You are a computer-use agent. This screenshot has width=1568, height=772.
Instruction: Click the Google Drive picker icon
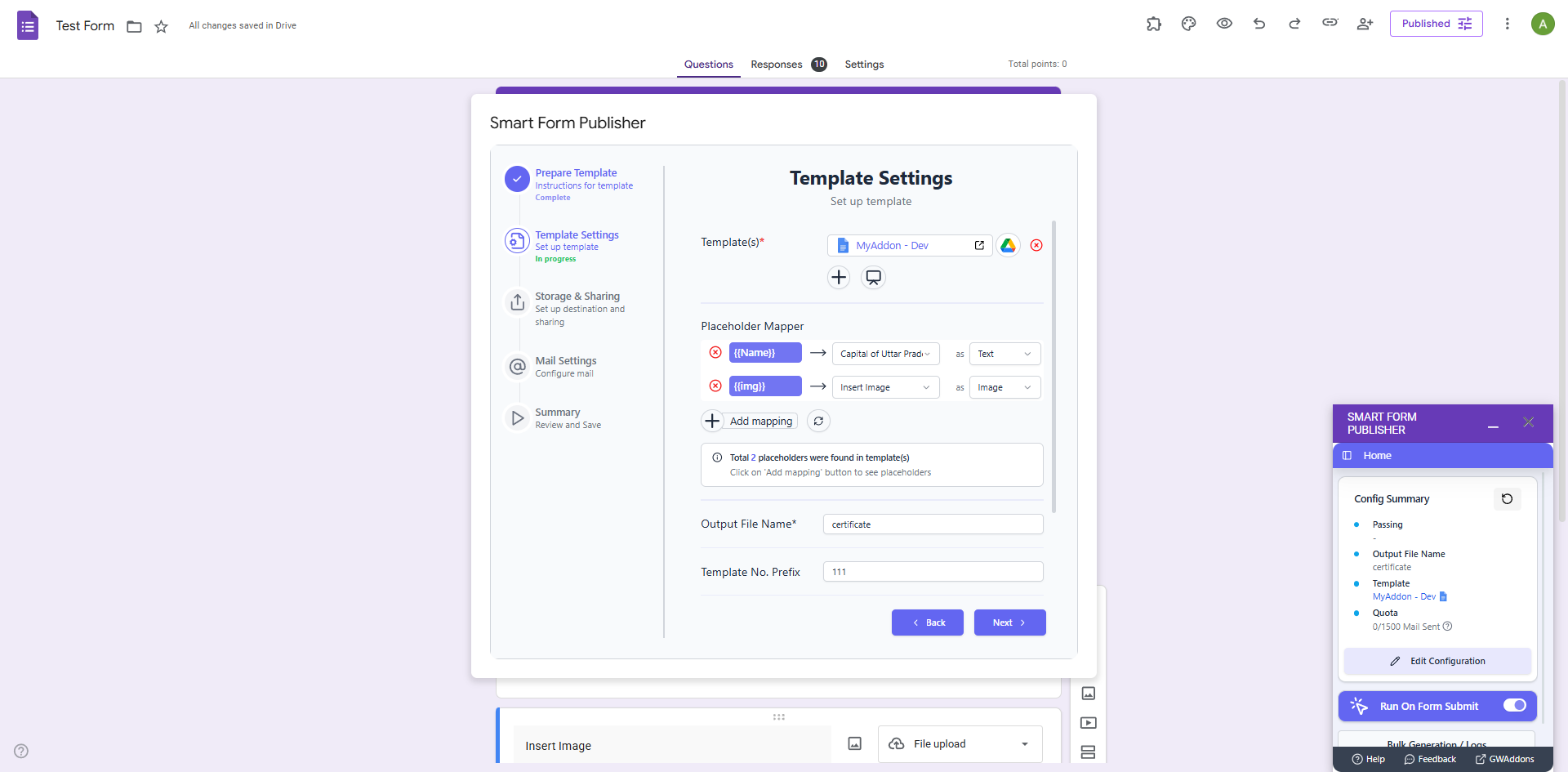(1008, 245)
